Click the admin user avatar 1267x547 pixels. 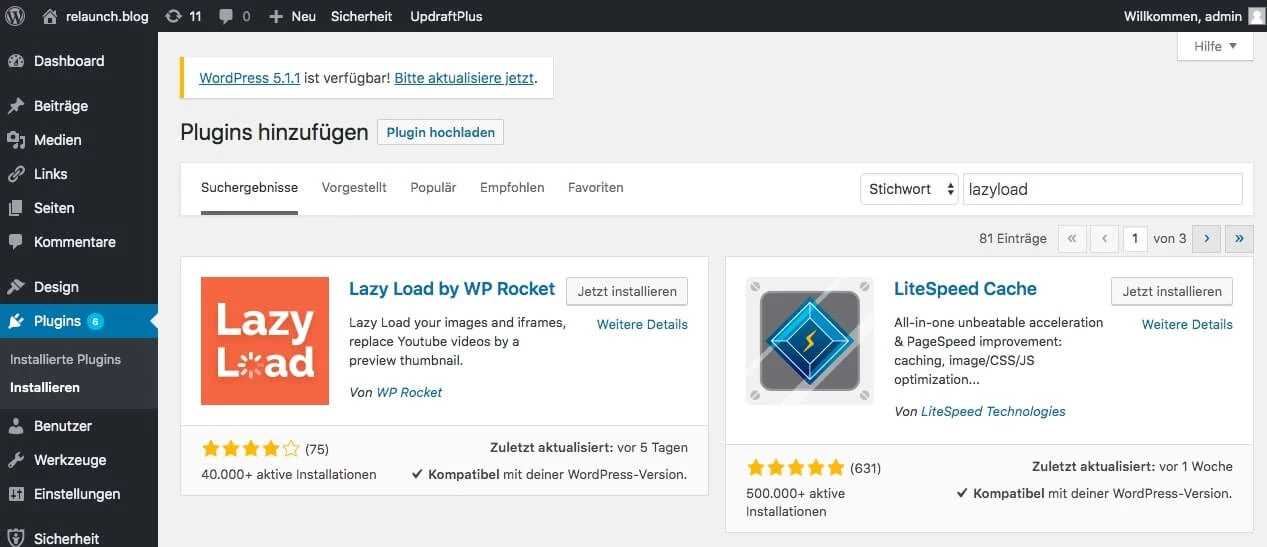(x=1255, y=16)
